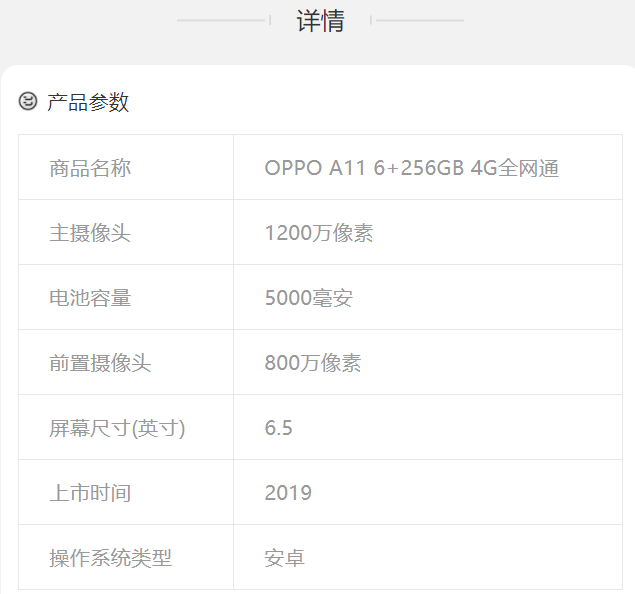Image resolution: width=635 pixels, height=594 pixels.
Task: Select the 1200万像素 value
Action: pyautogui.click(x=319, y=233)
